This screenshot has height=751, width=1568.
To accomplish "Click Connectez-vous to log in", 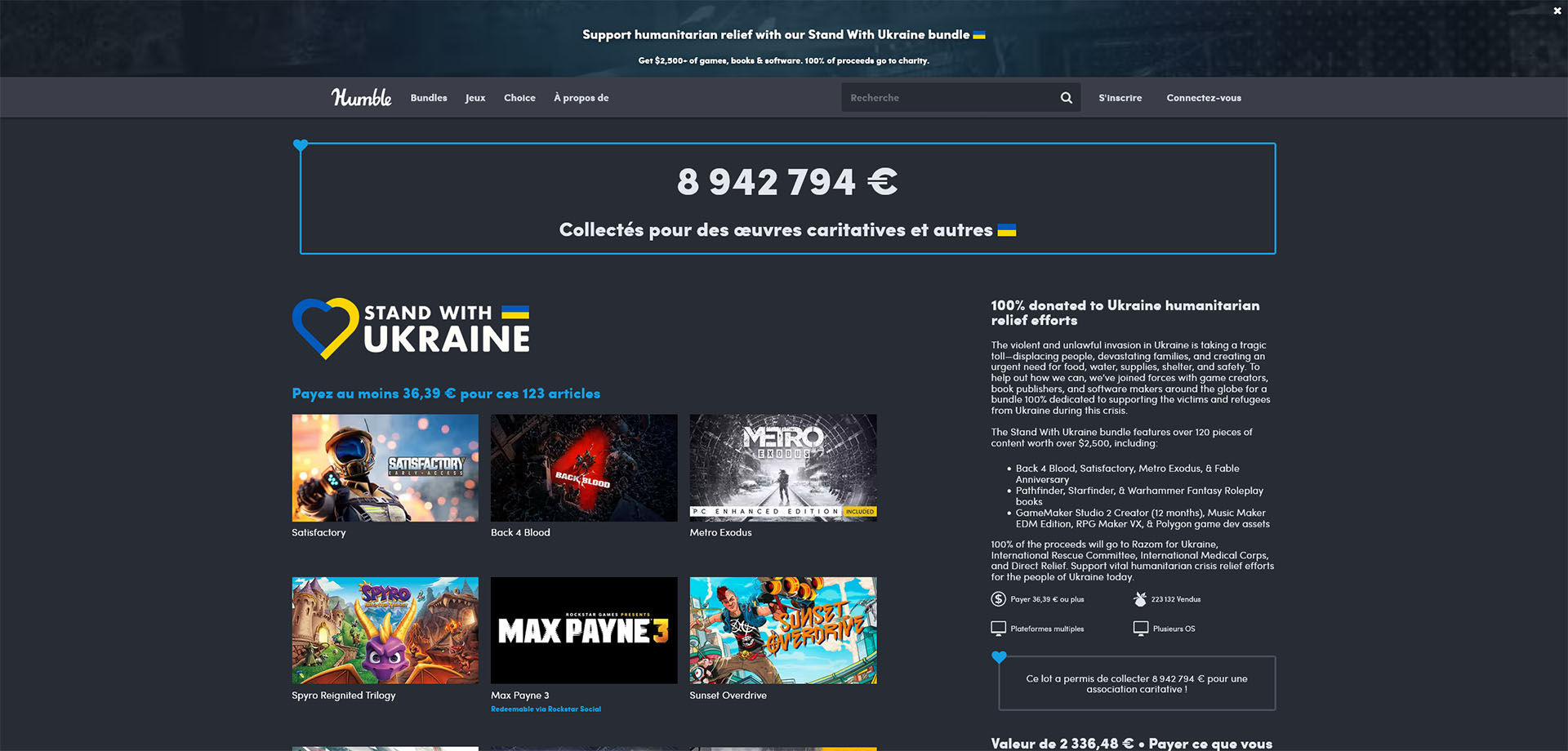I will [1204, 98].
